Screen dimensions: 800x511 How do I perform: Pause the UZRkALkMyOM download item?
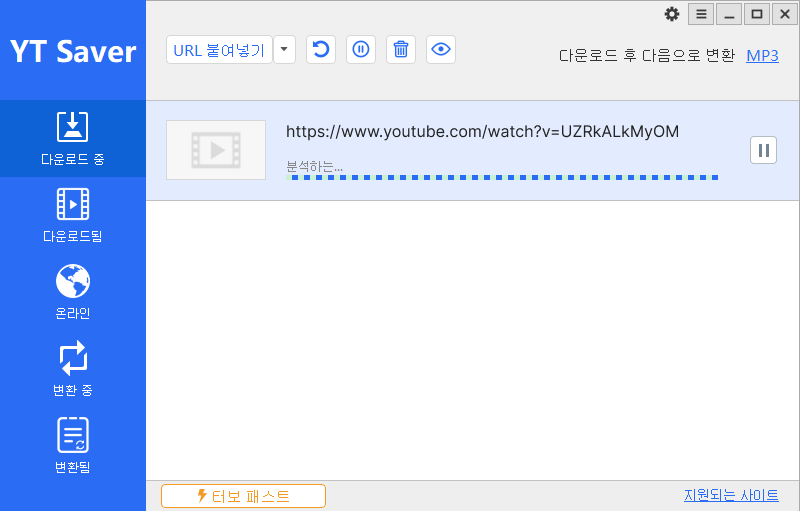(763, 150)
